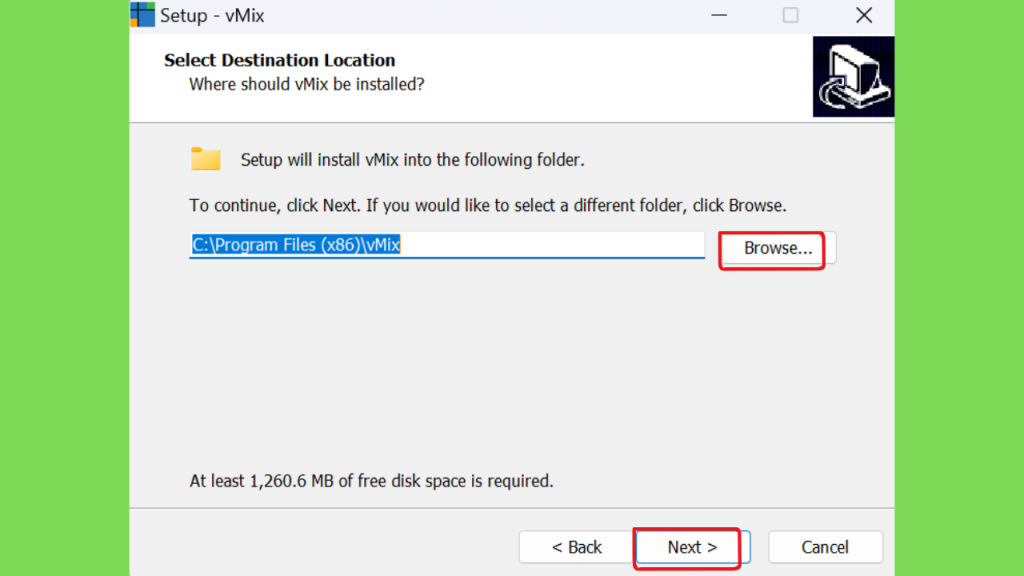This screenshot has width=1024, height=576.
Task: Click the disabled maximize window button
Action: point(790,15)
